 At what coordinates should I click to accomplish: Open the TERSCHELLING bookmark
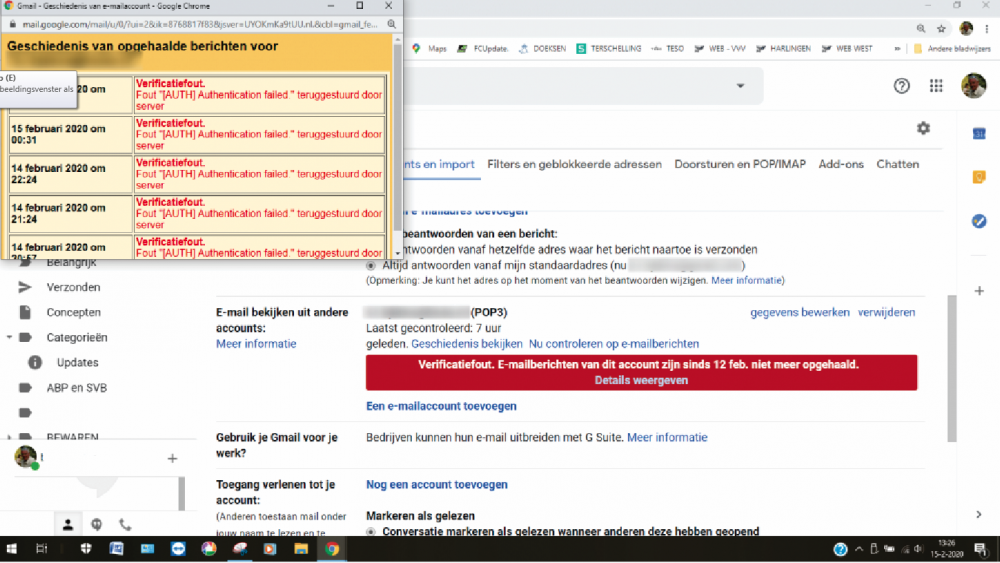coord(609,48)
